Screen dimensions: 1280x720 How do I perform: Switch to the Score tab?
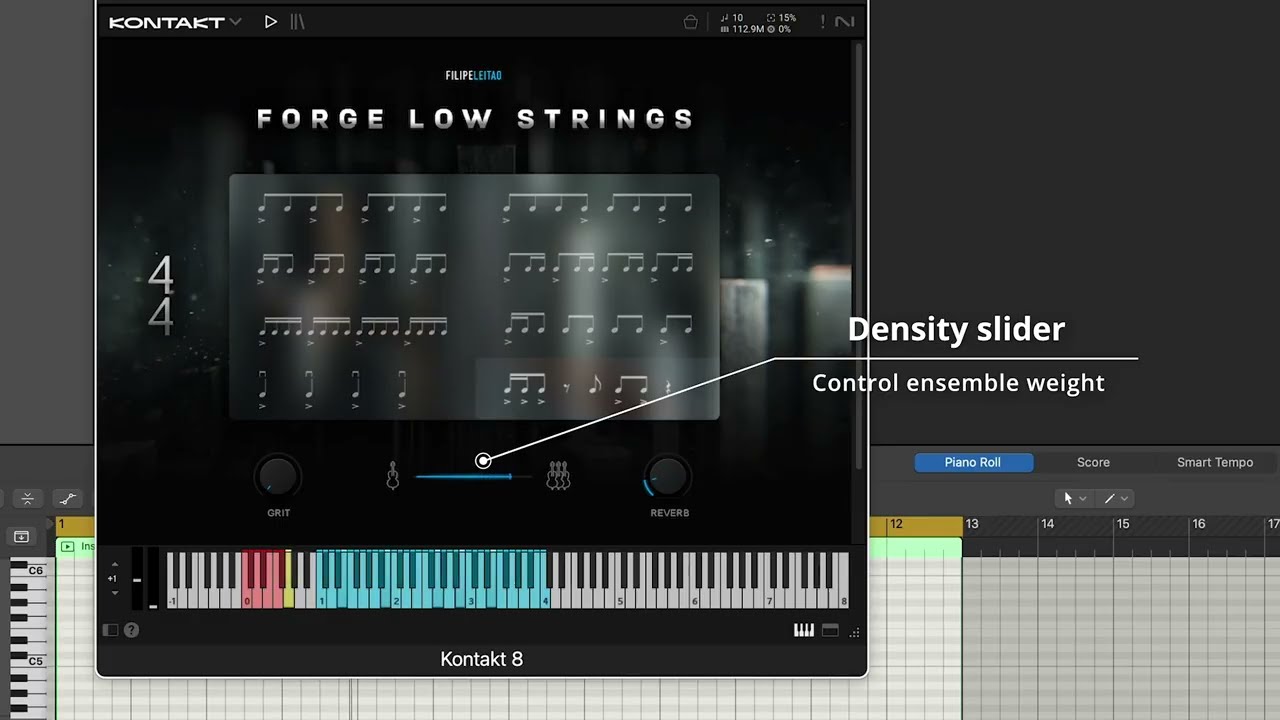1093,462
